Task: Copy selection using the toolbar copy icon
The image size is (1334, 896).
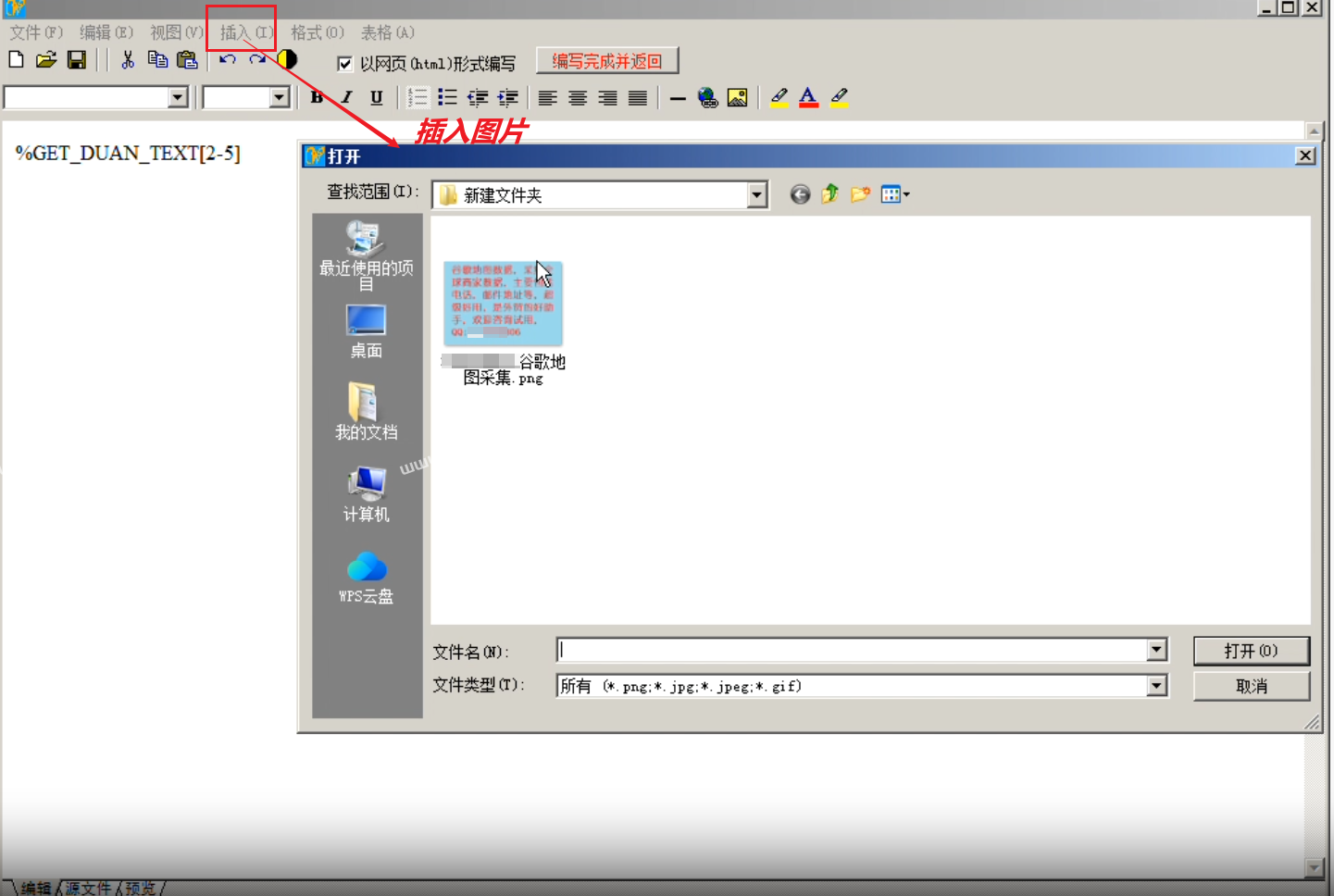Action: [157, 60]
